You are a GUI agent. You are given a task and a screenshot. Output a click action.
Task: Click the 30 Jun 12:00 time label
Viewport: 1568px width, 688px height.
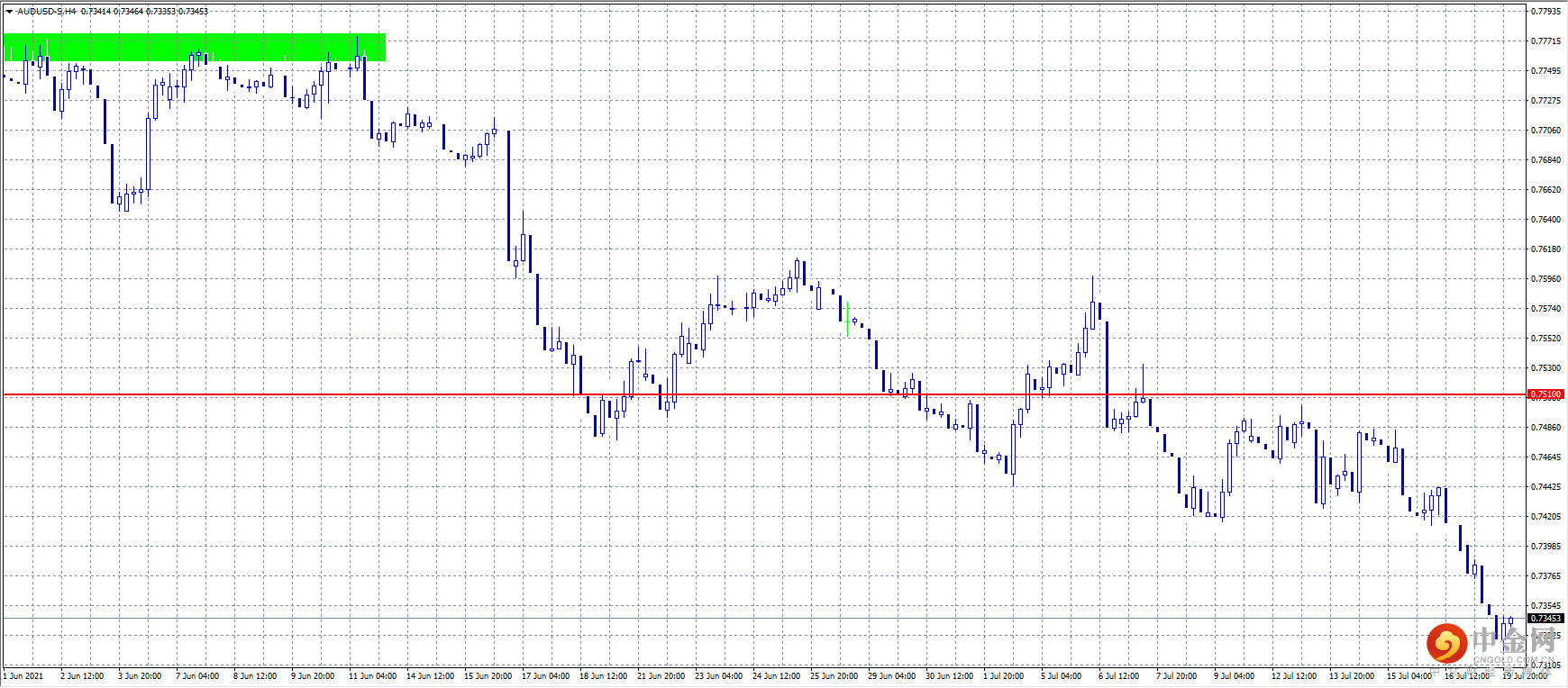tap(949, 676)
